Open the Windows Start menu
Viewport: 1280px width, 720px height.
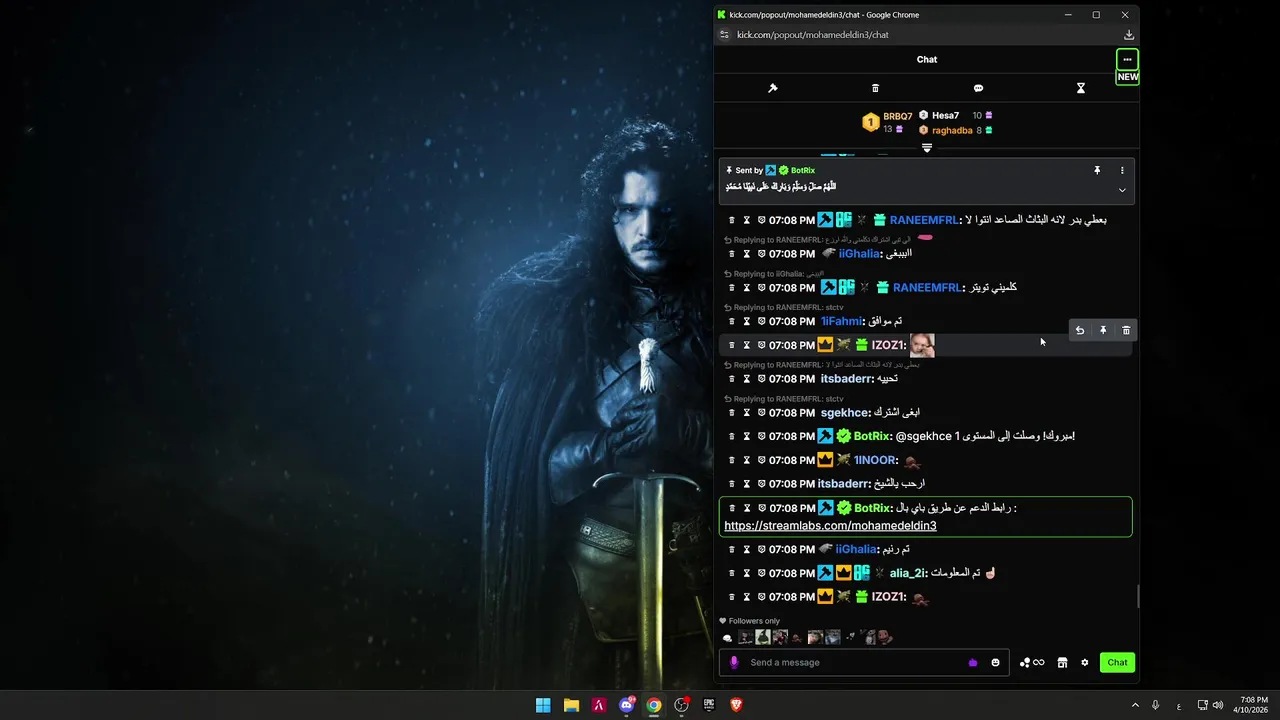(543, 705)
